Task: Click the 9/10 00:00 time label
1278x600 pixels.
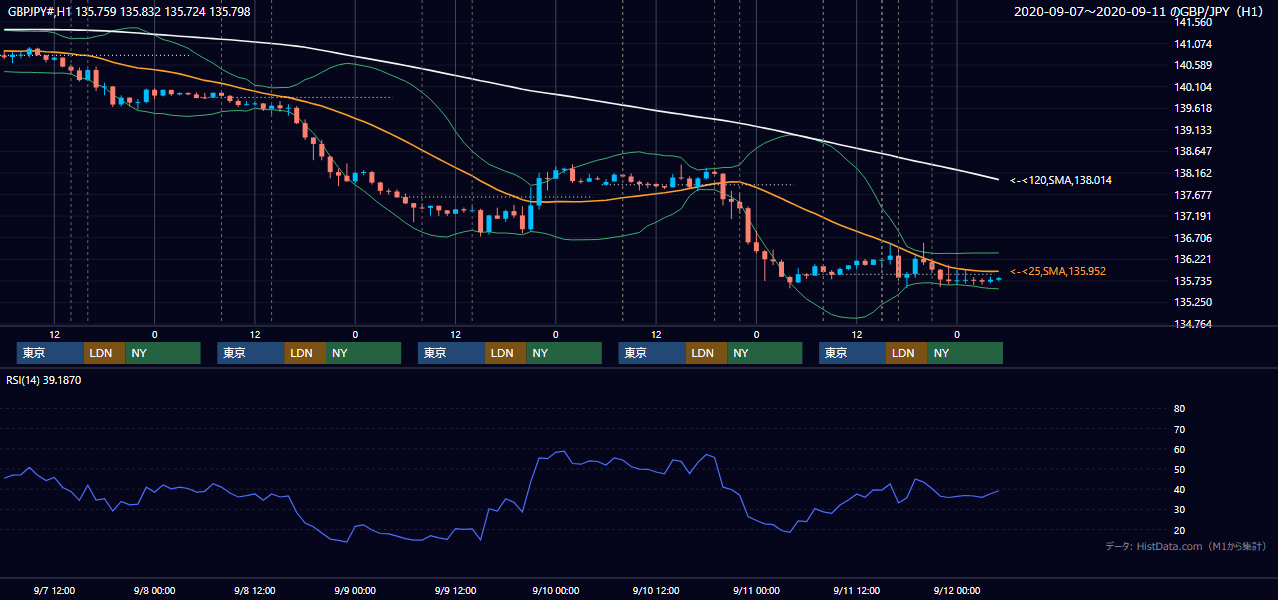Action: coord(555,590)
